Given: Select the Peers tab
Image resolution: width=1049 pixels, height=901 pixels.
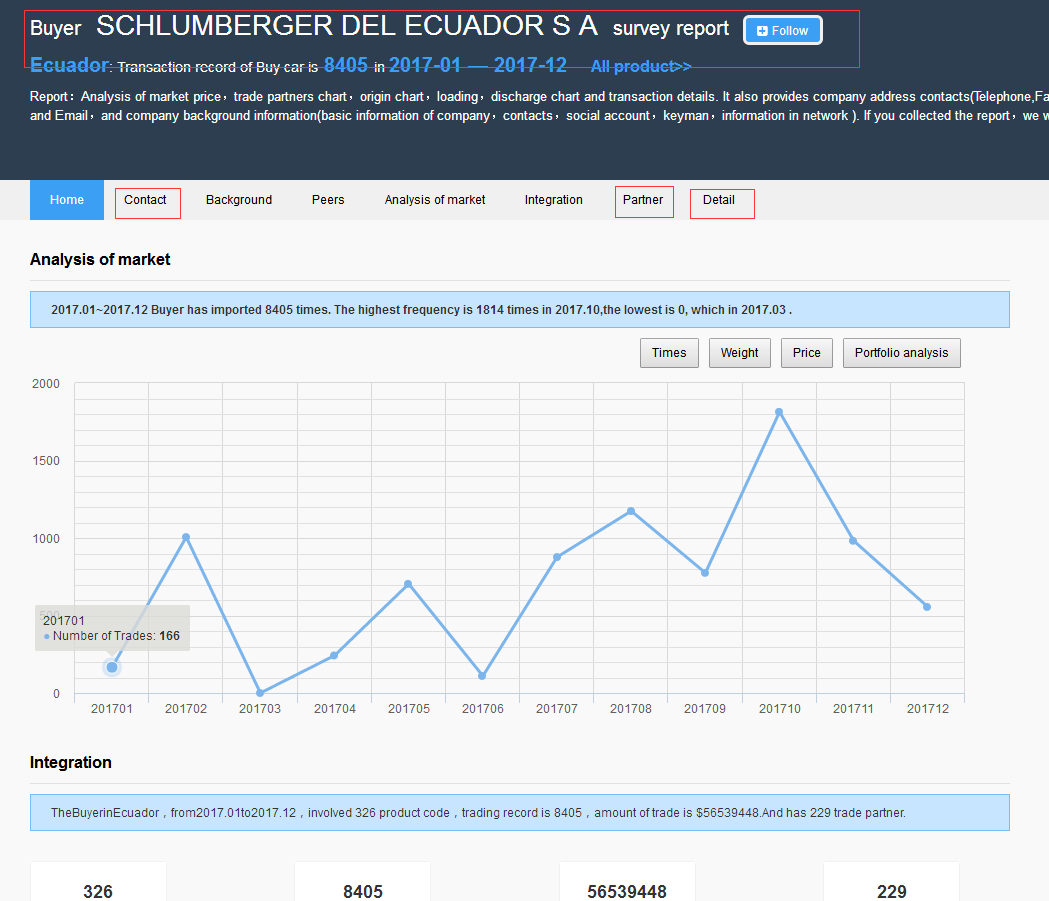Looking at the screenshot, I should point(328,200).
